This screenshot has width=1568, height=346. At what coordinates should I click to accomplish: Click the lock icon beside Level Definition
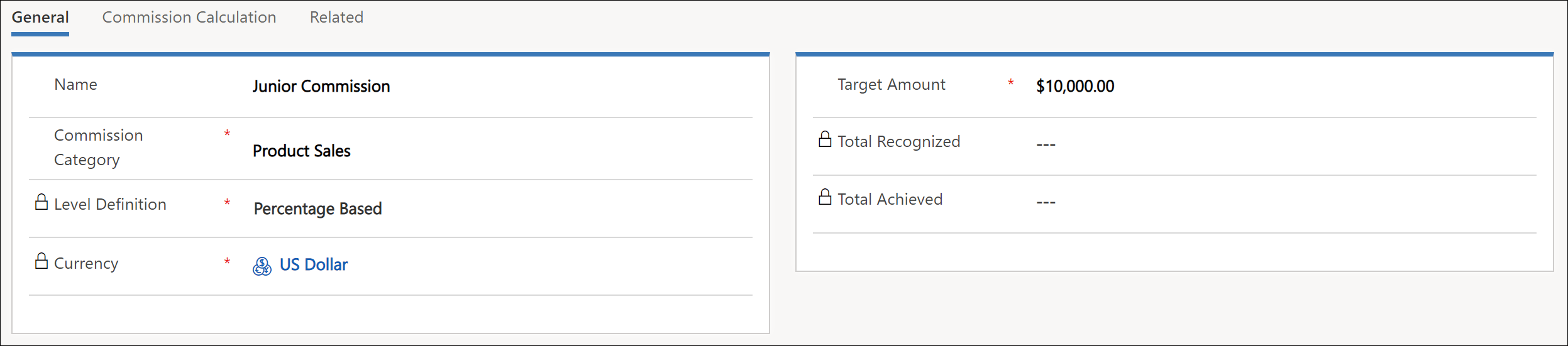click(x=41, y=202)
